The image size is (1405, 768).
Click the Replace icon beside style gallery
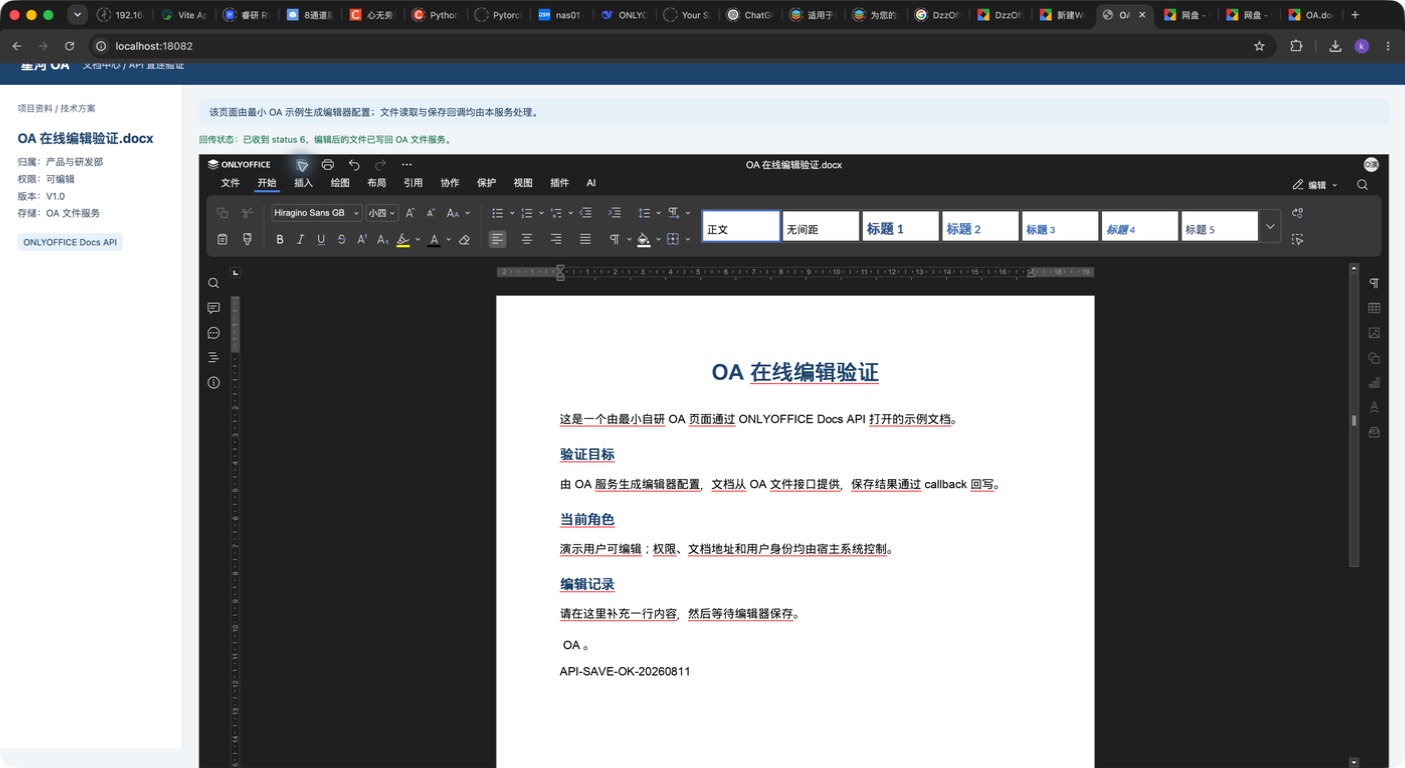pos(1297,213)
